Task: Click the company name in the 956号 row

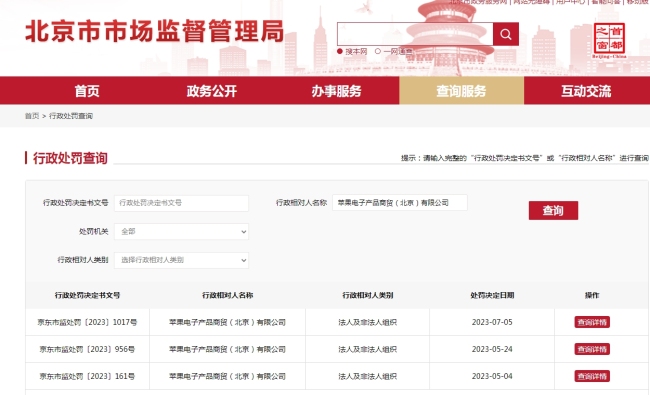Action: tap(228, 349)
